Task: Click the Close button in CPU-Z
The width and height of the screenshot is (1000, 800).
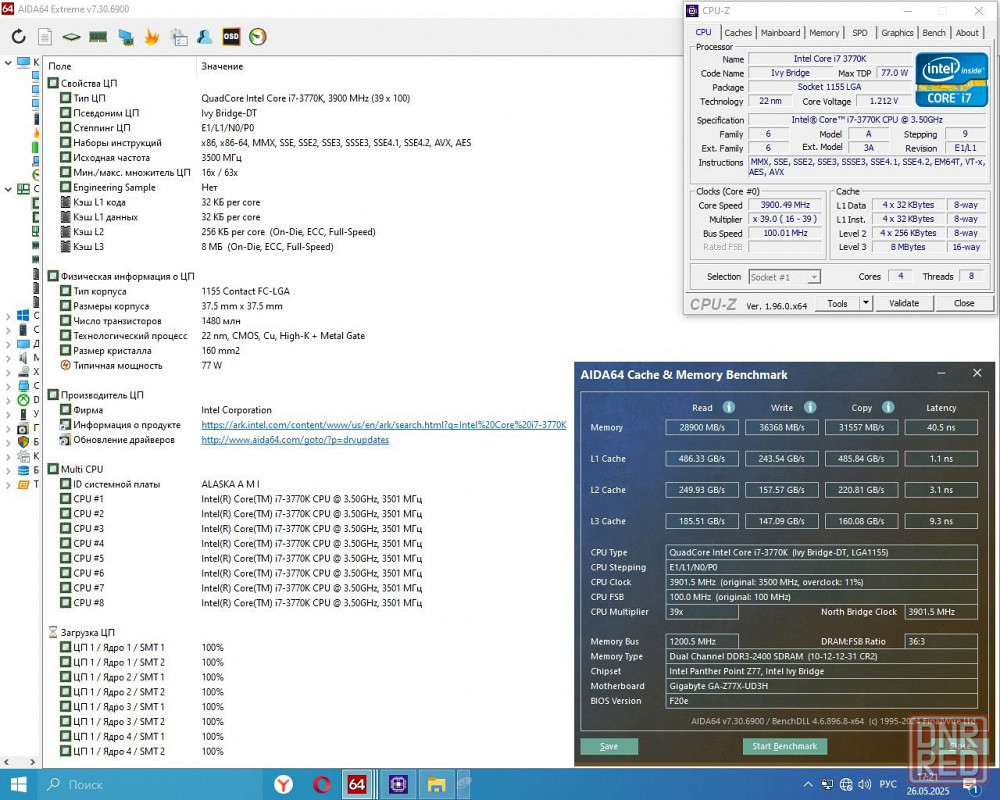Action: click(x=964, y=303)
